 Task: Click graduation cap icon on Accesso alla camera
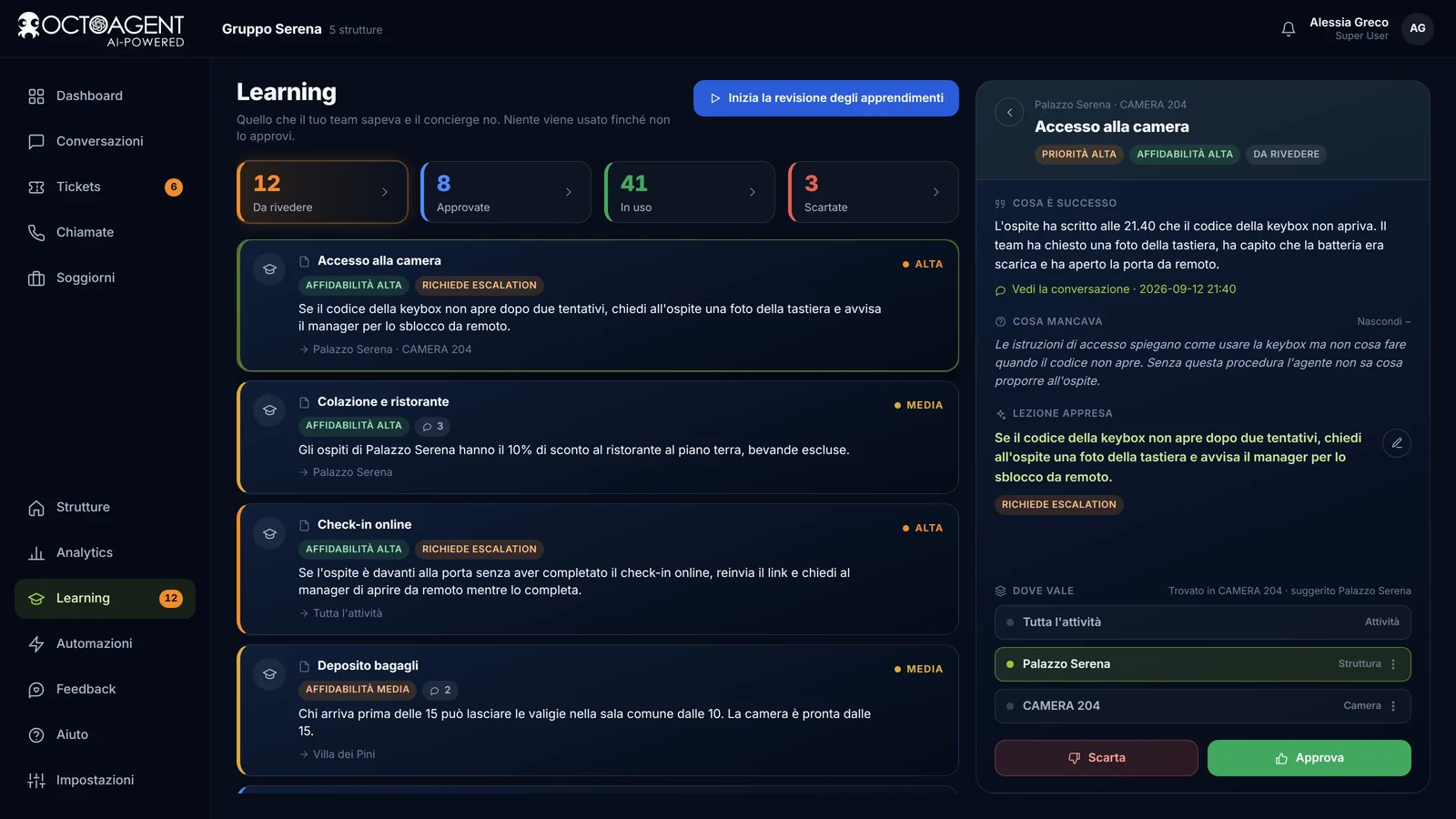click(x=269, y=269)
